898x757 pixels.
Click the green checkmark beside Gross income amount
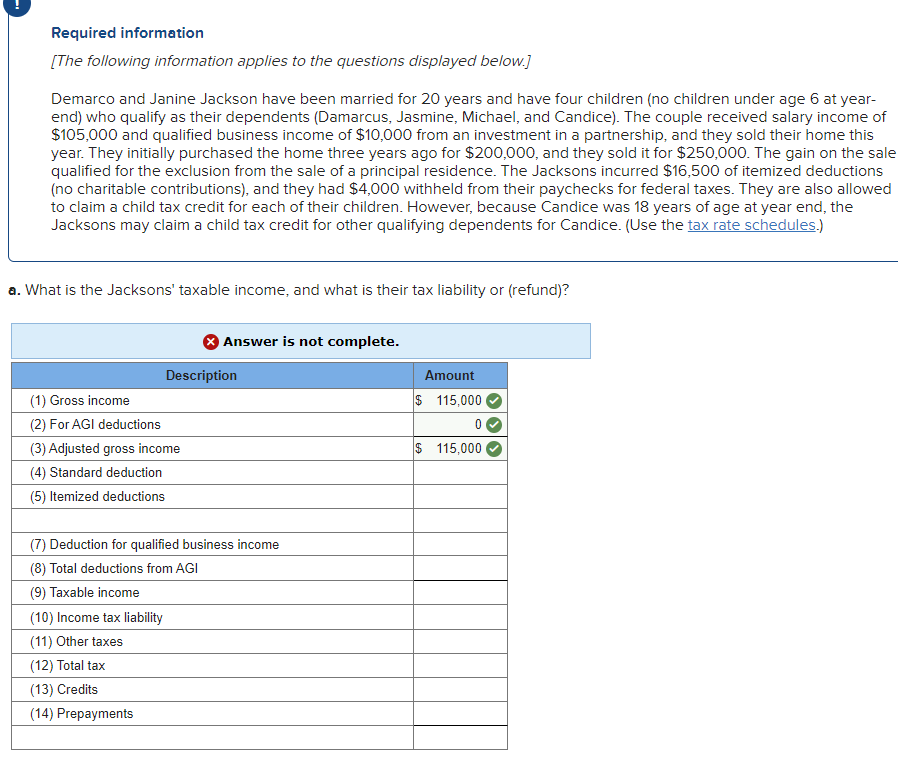tap(495, 400)
